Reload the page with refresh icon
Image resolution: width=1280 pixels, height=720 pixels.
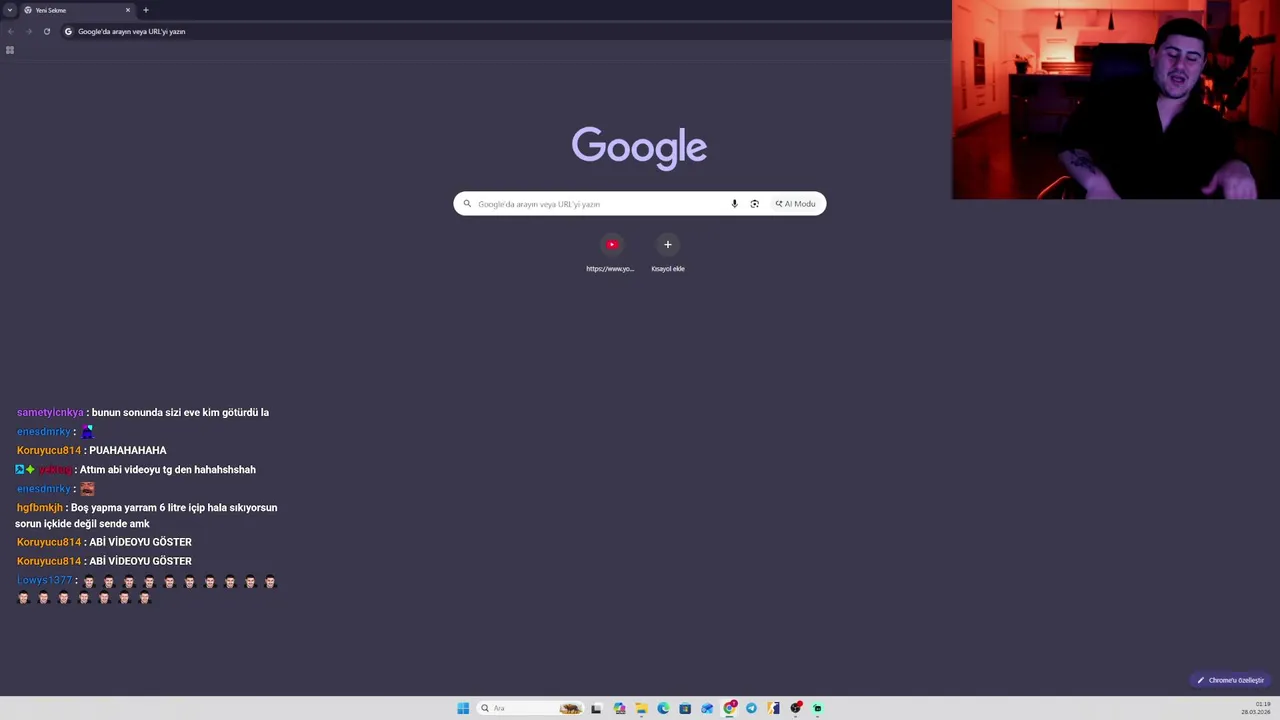click(47, 31)
